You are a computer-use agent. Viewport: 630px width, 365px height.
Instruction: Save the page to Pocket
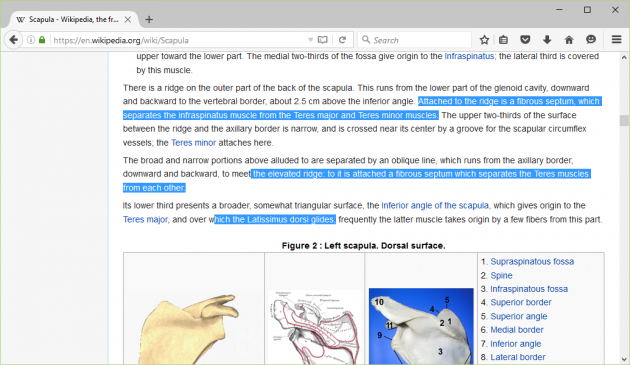pos(525,40)
